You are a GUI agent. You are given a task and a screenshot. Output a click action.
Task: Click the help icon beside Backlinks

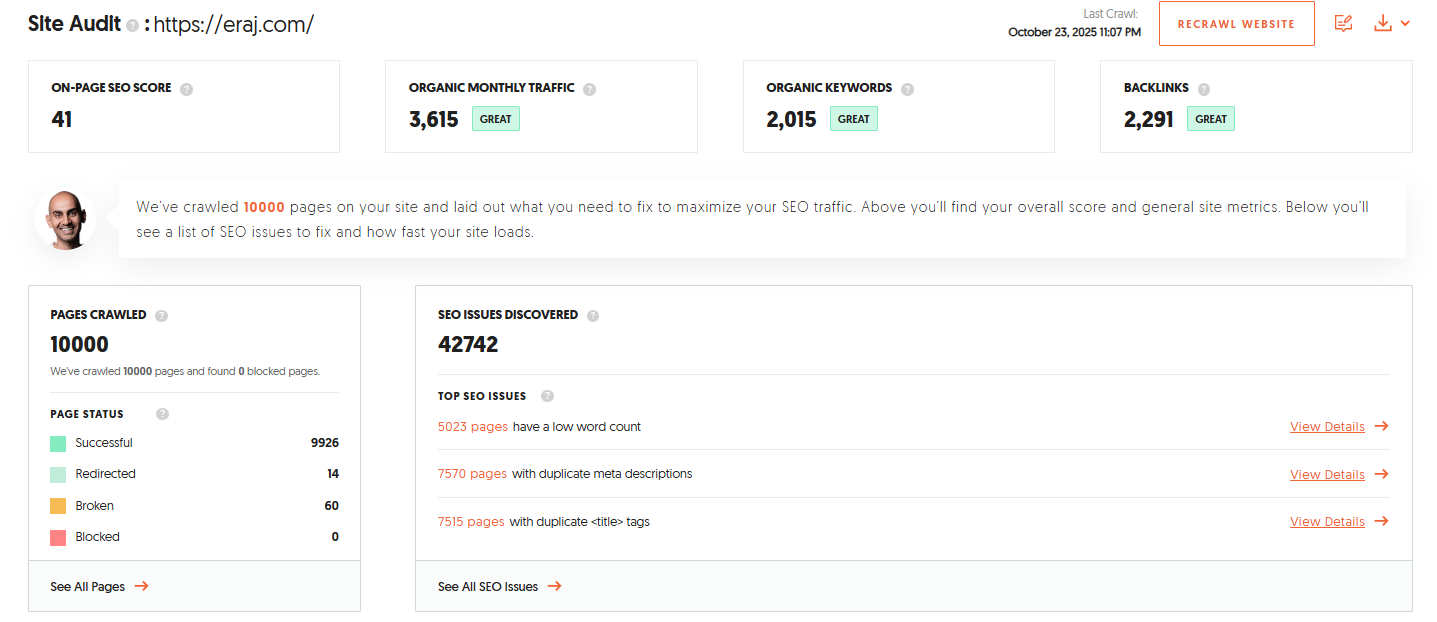[1204, 89]
